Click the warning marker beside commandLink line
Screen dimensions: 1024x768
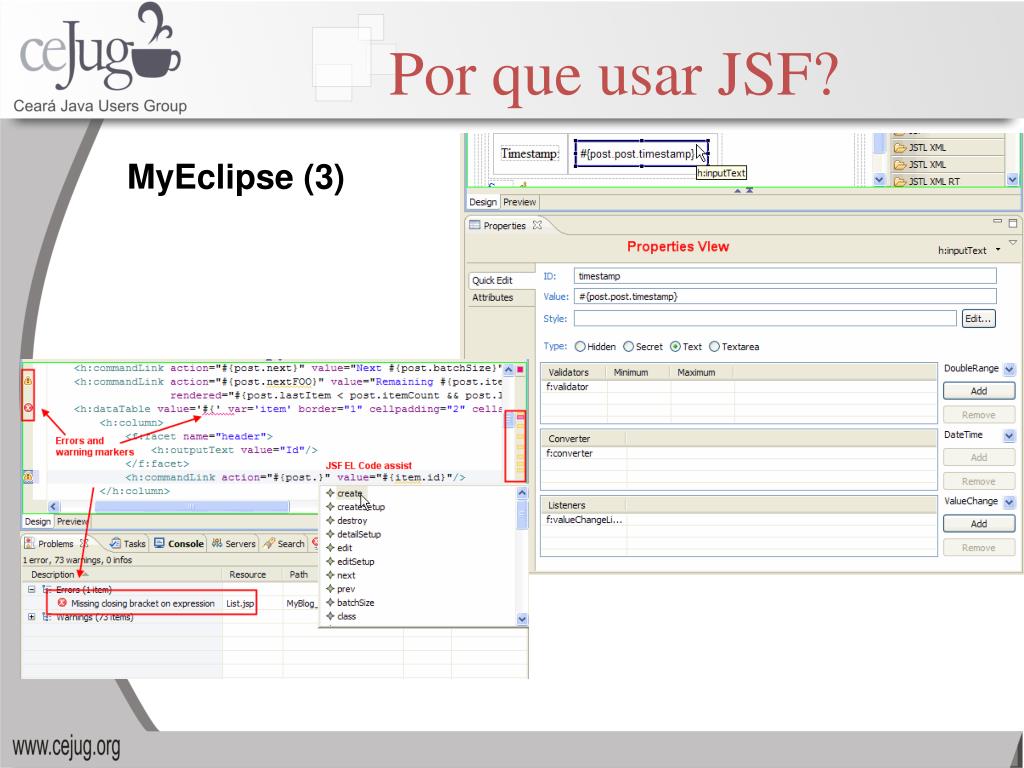28,477
